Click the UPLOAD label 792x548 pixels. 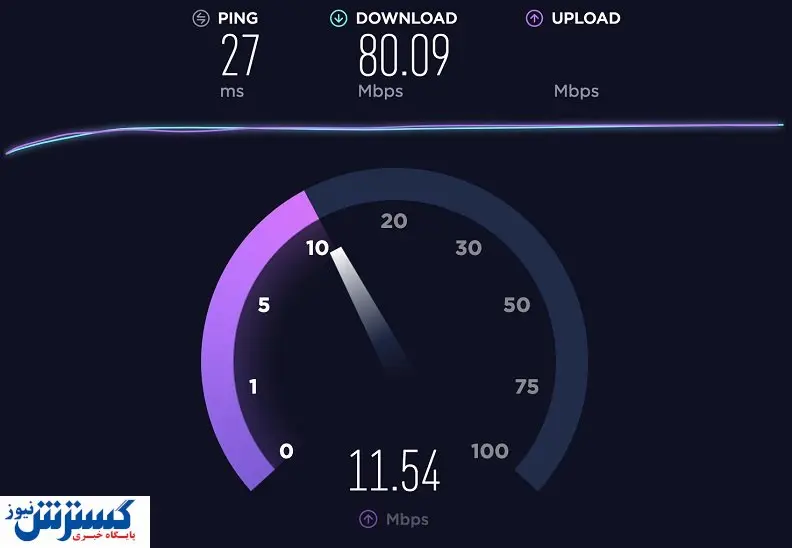click(586, 19)
